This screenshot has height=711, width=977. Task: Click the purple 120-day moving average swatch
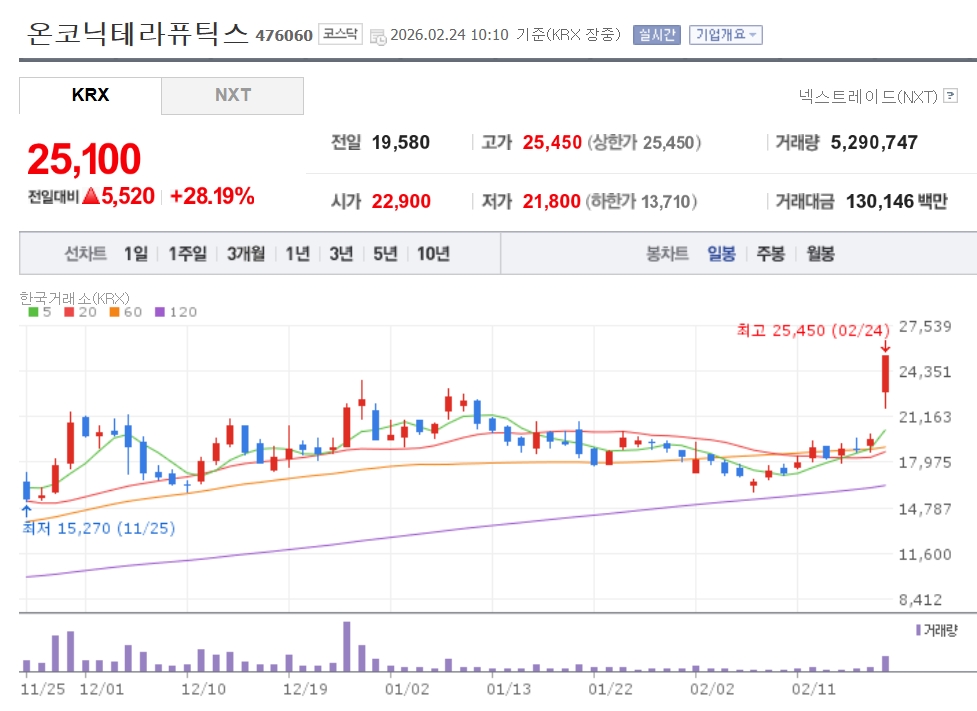pos(160,312)
